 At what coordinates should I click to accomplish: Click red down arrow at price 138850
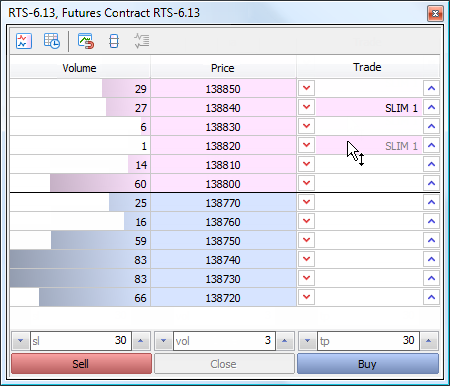306,88
